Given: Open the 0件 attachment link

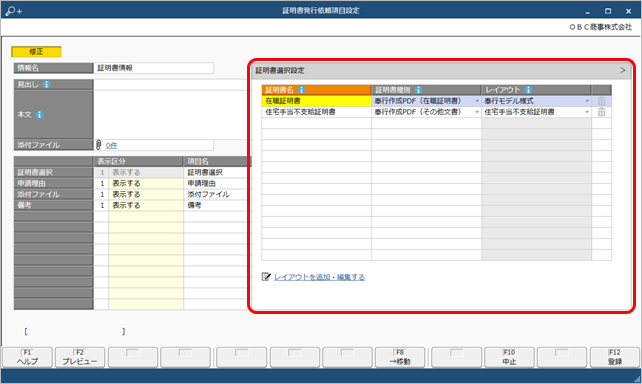Looking at the screenshot, I should tap(111, 145).
